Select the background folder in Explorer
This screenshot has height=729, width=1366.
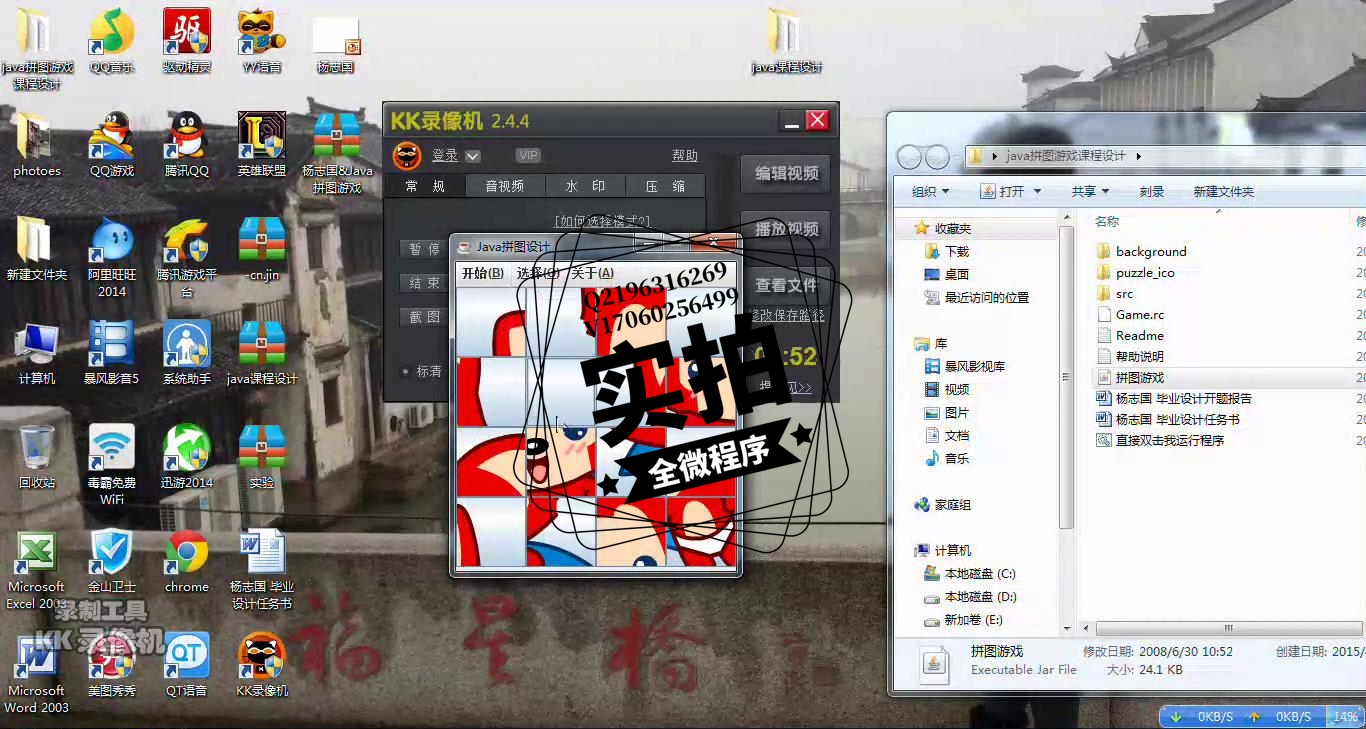coord(1140,251)
